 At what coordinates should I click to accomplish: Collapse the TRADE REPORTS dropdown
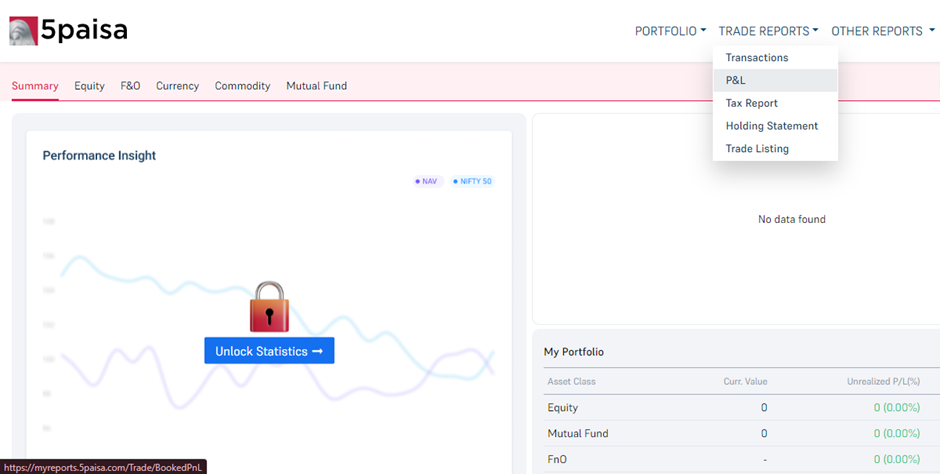coord(768,31)
